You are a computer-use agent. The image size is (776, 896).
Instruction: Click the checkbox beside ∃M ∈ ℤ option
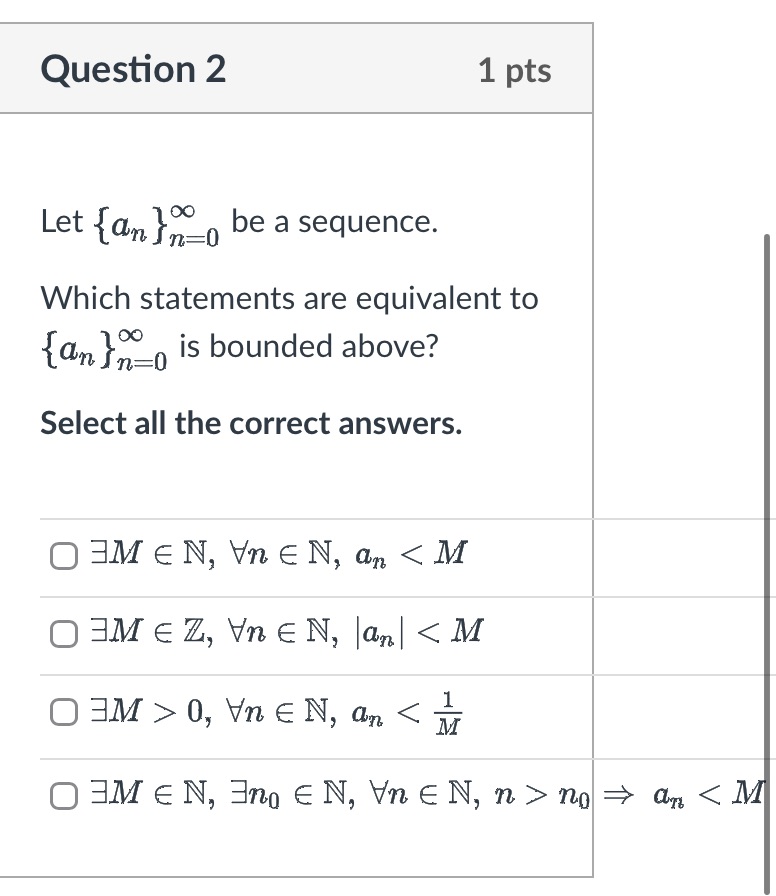[63, 631]
